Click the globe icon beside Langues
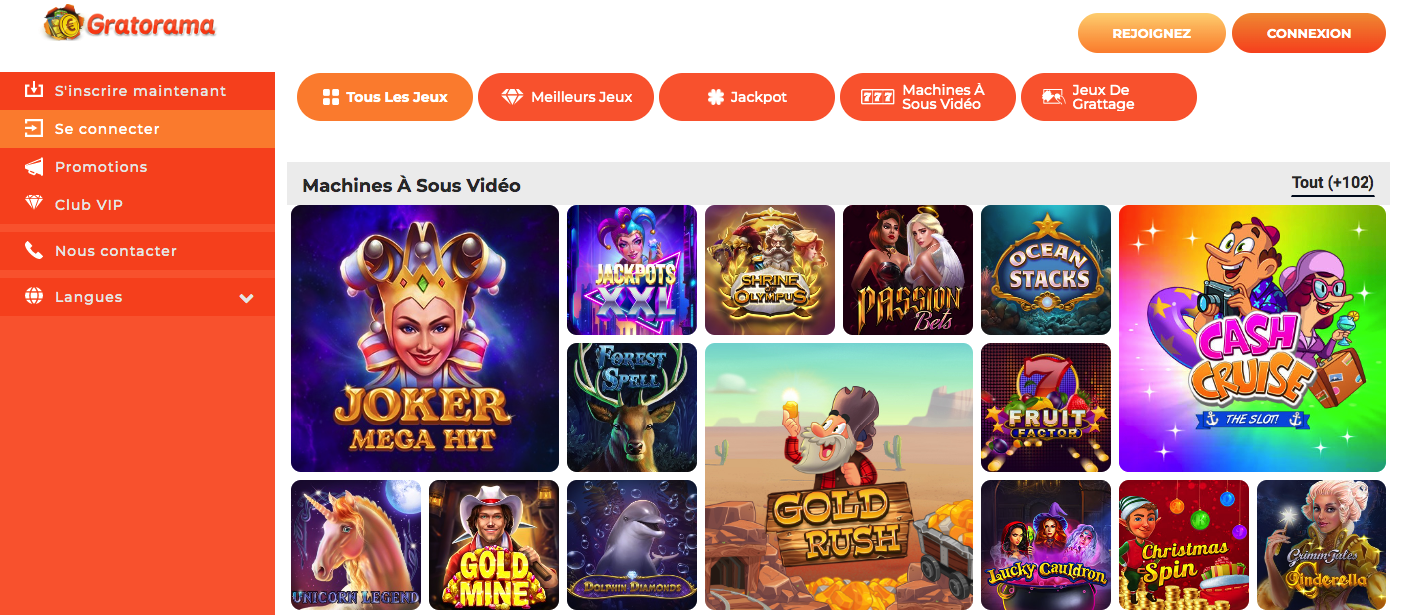This screenshot has width=1412, height=615. coord(34,296)
